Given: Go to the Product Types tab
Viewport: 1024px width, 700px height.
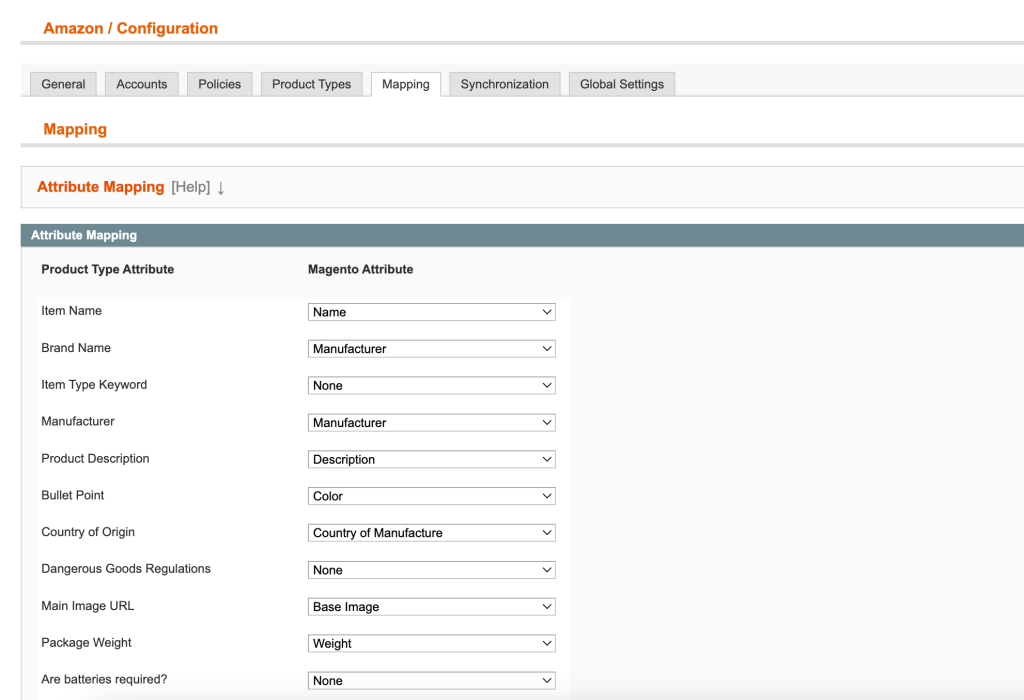Looking at the screenshot, I should [311, 84].
